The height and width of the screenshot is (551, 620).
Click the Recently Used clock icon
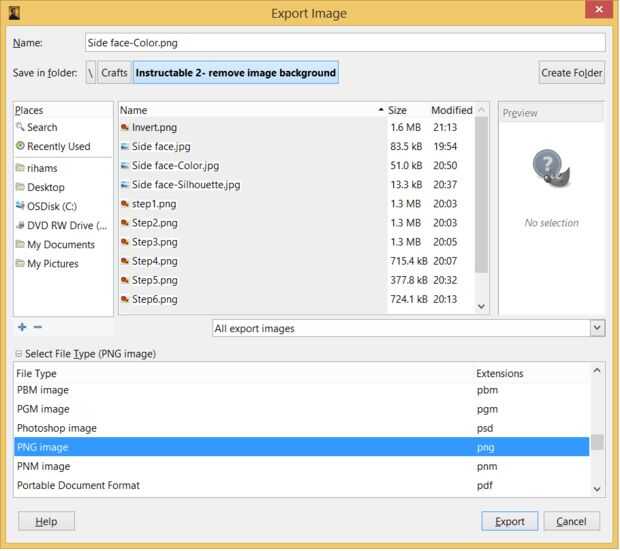point(20,146)
